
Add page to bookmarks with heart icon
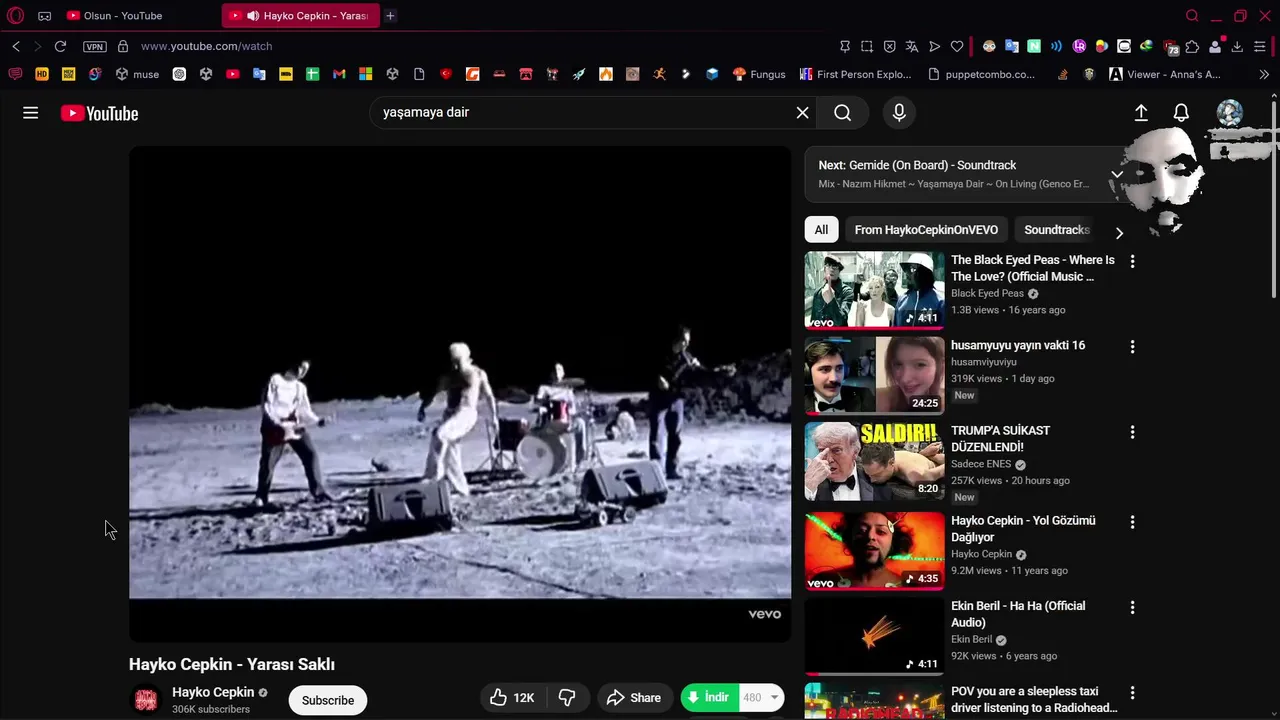[957, 46]
